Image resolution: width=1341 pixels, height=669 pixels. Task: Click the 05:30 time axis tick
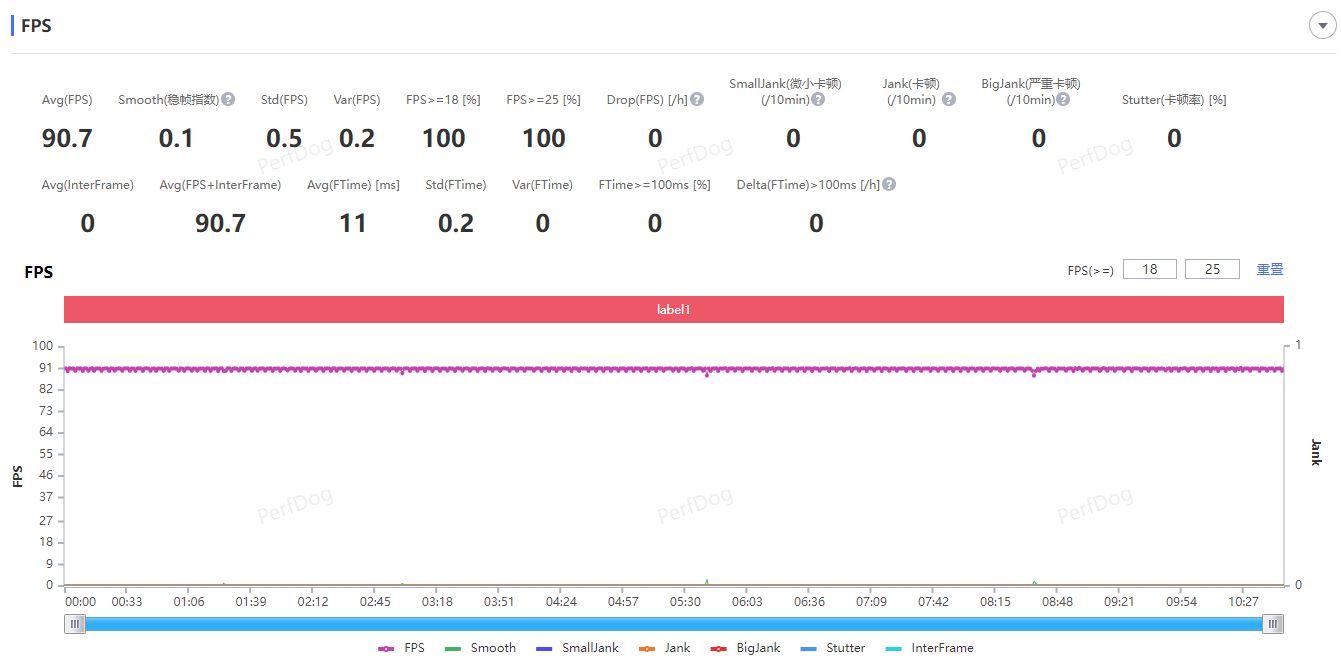coord(685,602)
